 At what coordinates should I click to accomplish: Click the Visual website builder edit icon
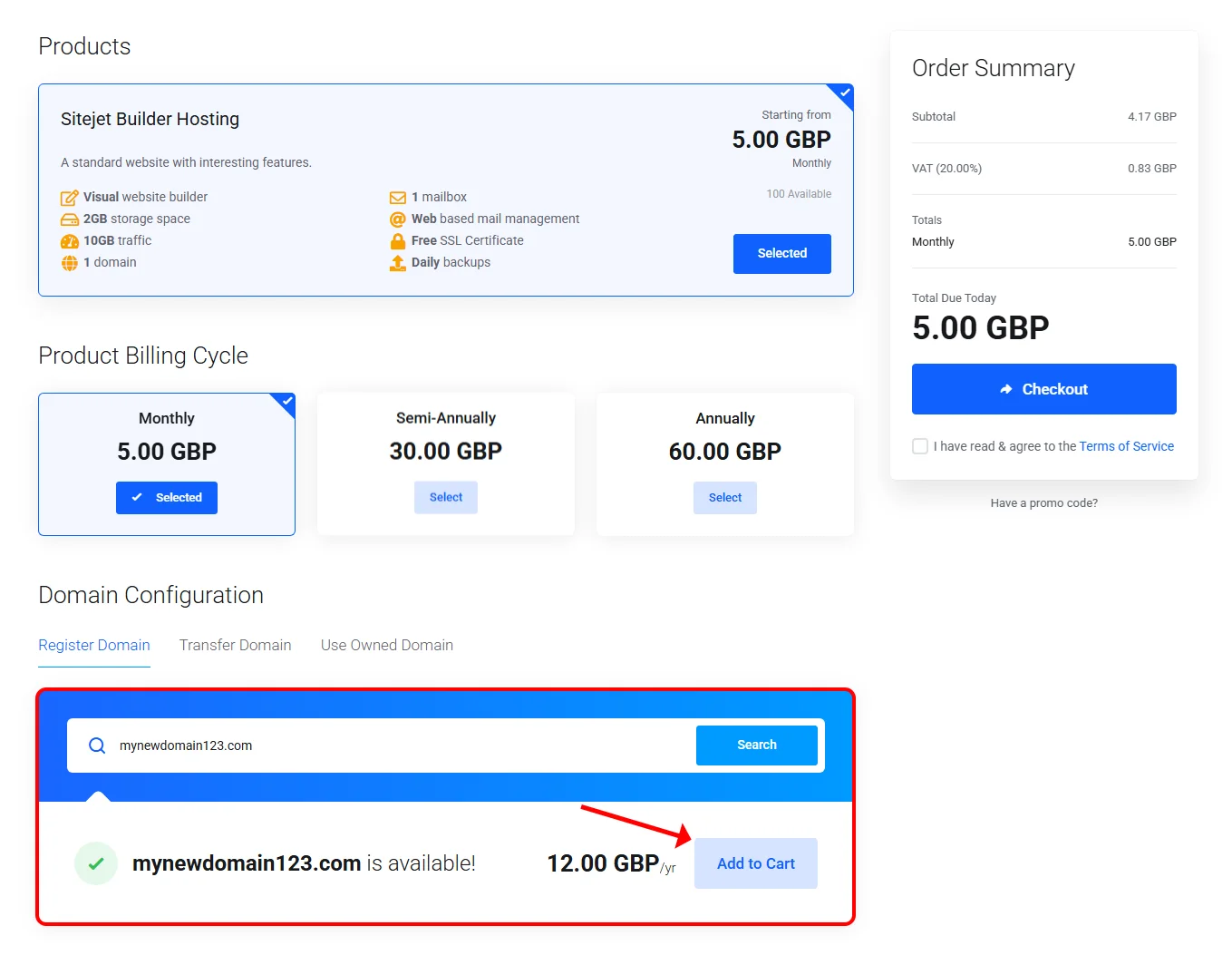pyautogui.click(x=69, y=198)
